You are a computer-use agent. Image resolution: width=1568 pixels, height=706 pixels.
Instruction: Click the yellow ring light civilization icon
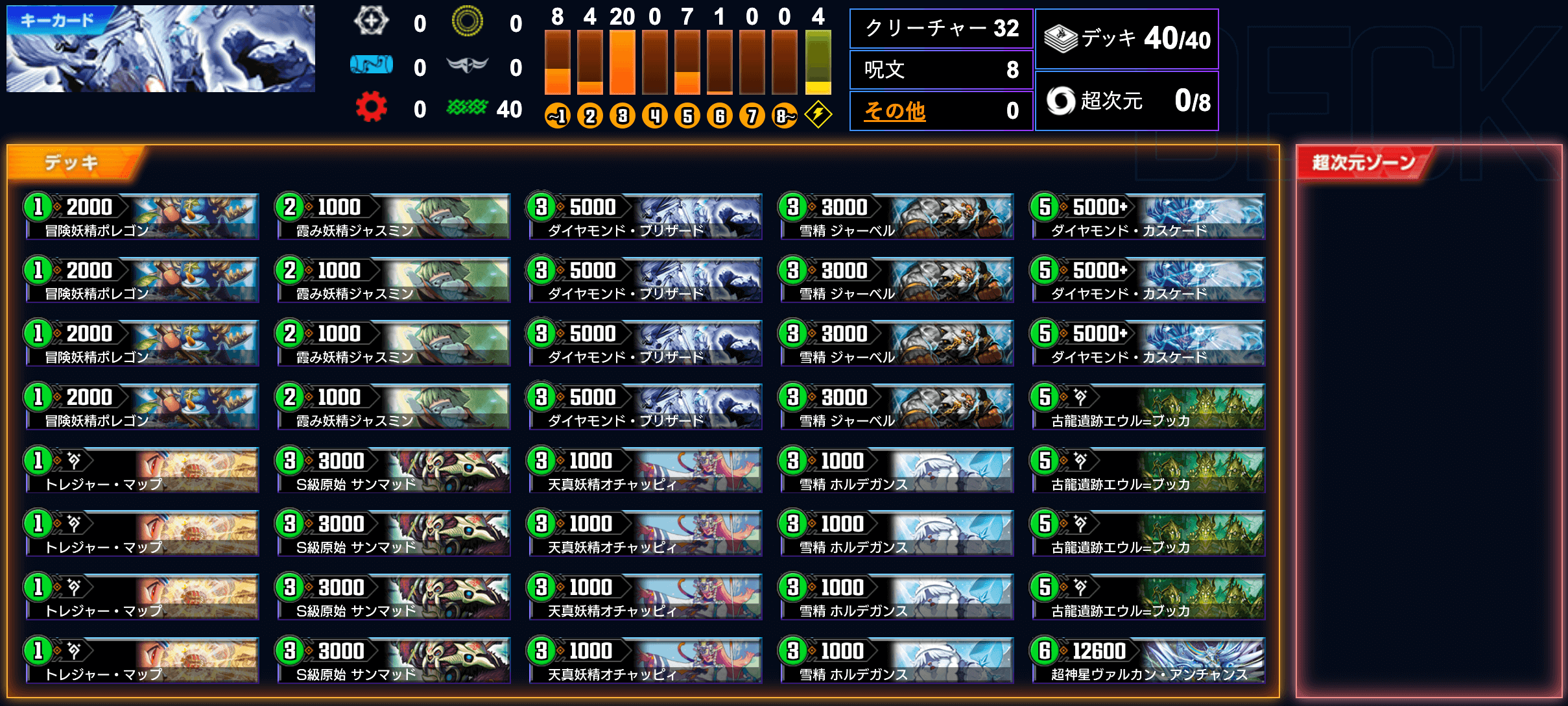(468, 21)
